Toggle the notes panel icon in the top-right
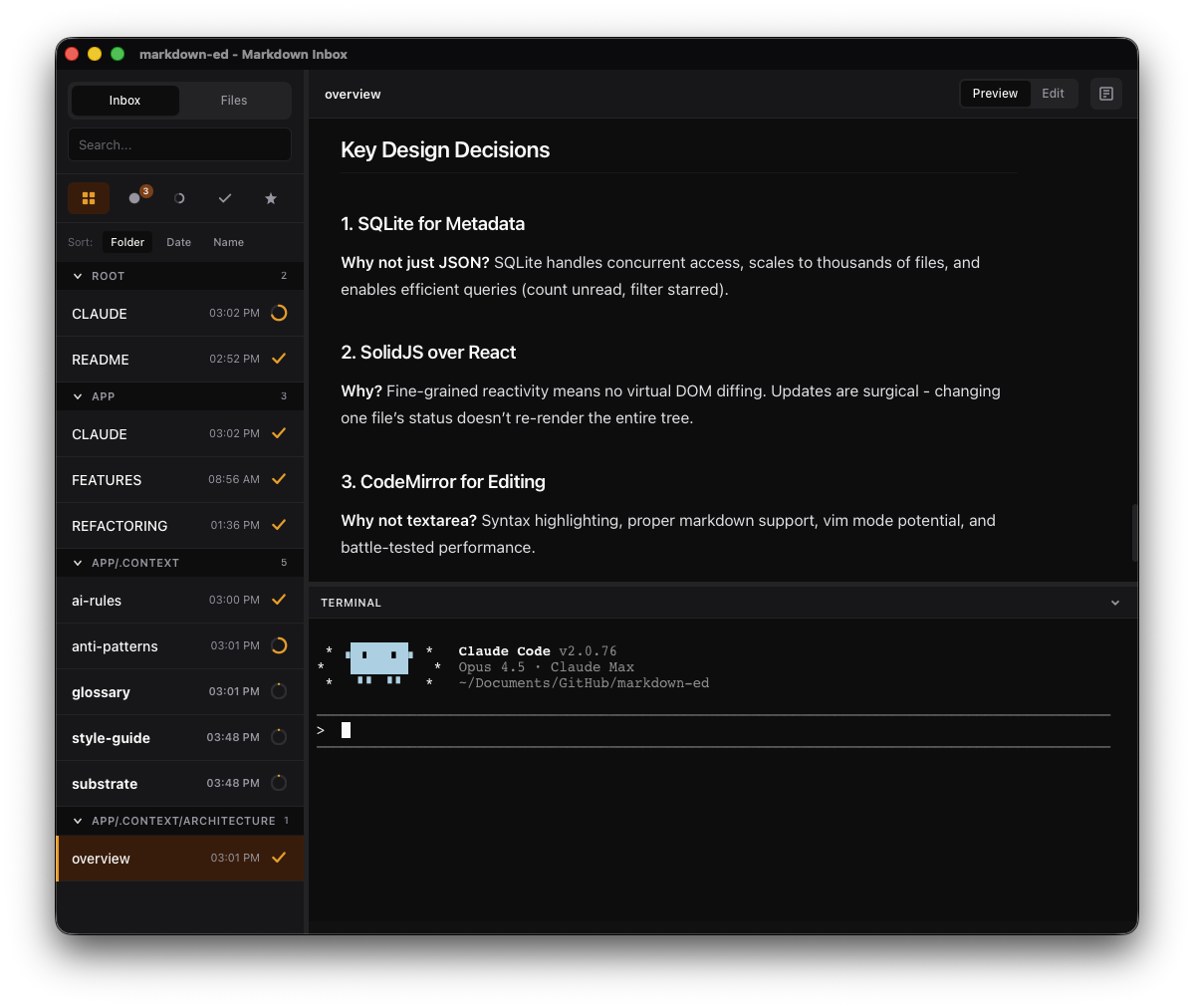Screen dimensions: 1194x1008 point(1105,93)
